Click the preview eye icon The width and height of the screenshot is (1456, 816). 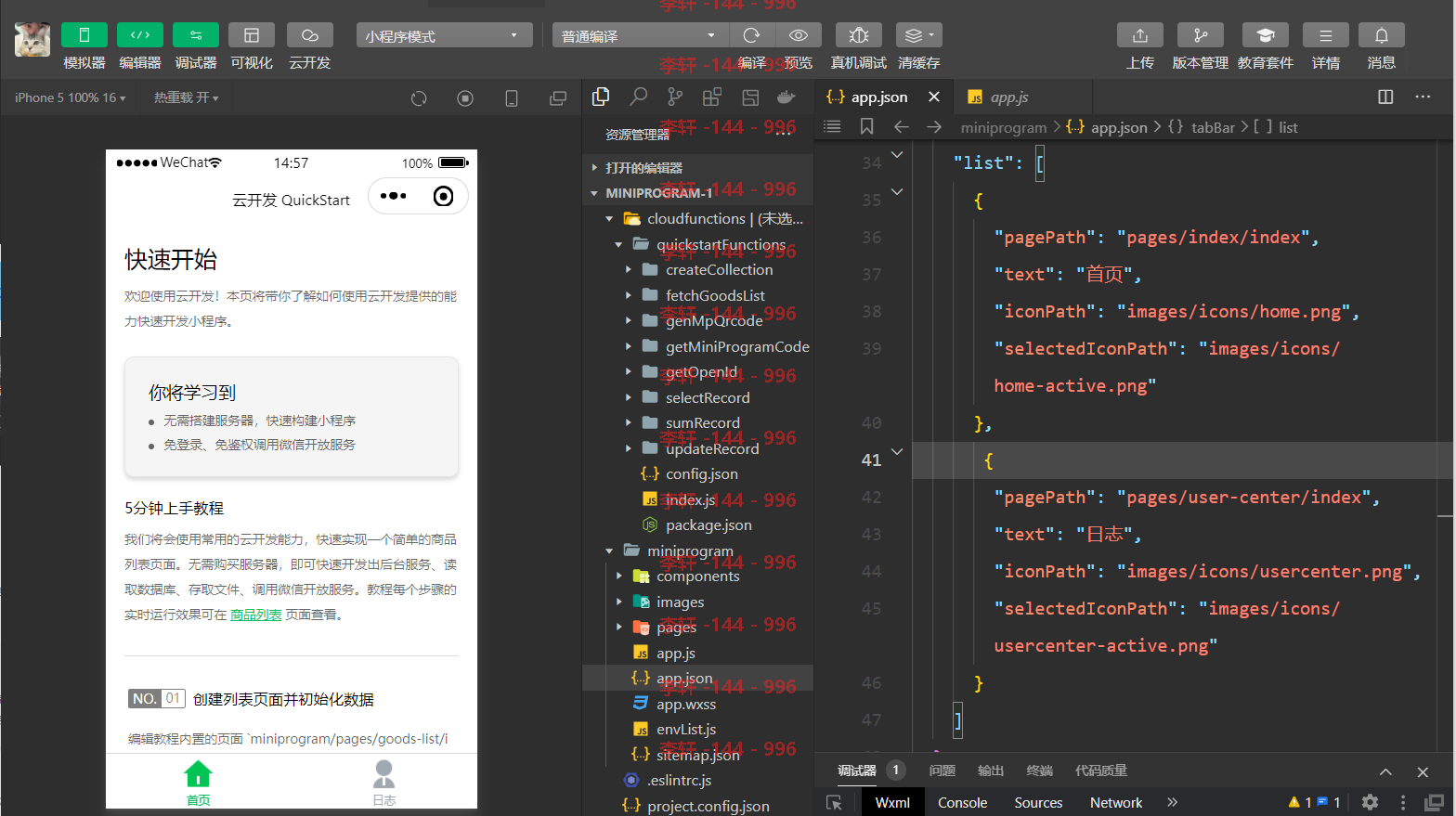coord(799,35)
